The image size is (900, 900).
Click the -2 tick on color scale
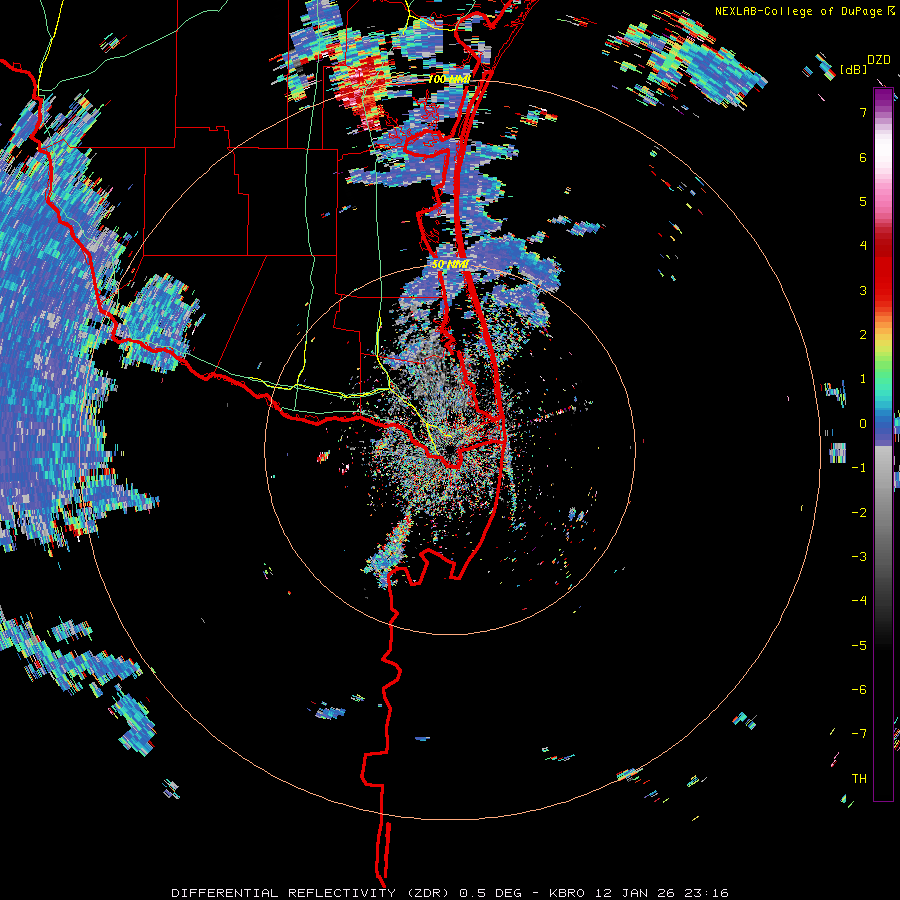pos(859,513)
